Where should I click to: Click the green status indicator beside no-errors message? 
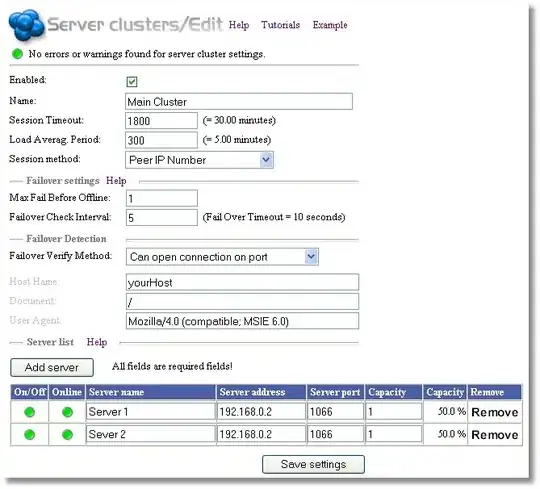point(17,54)
